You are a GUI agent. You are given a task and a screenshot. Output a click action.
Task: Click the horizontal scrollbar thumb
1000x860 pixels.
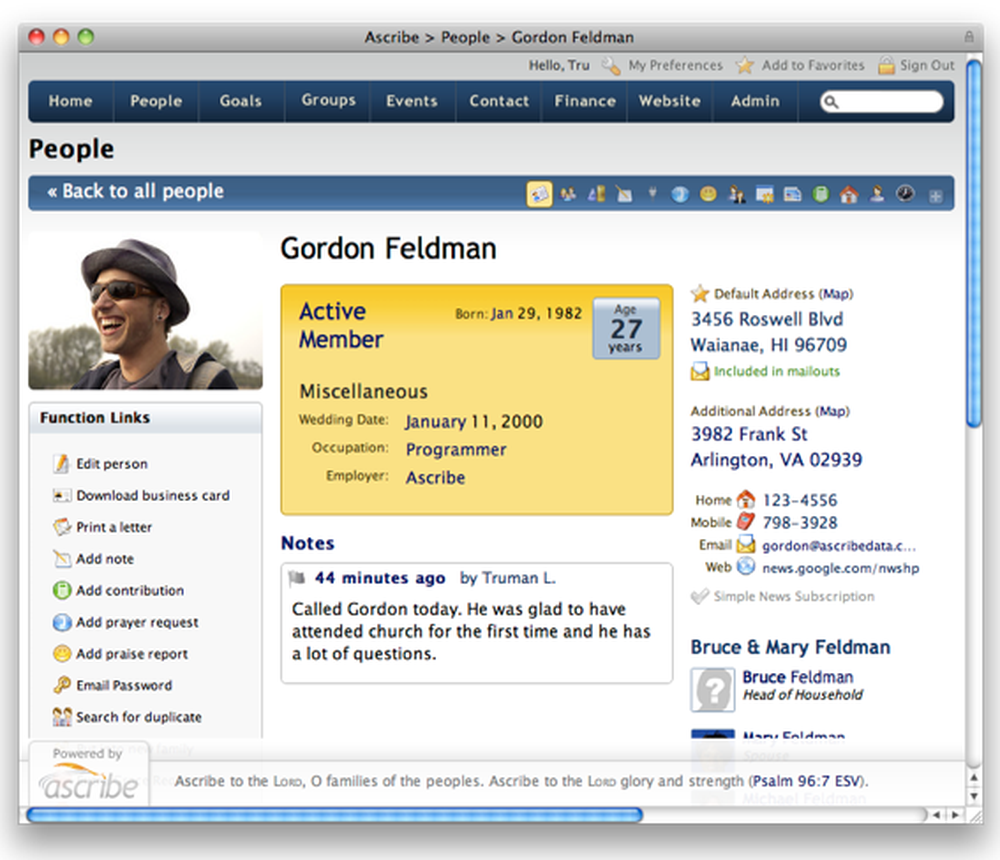click(x=335, y=815)
